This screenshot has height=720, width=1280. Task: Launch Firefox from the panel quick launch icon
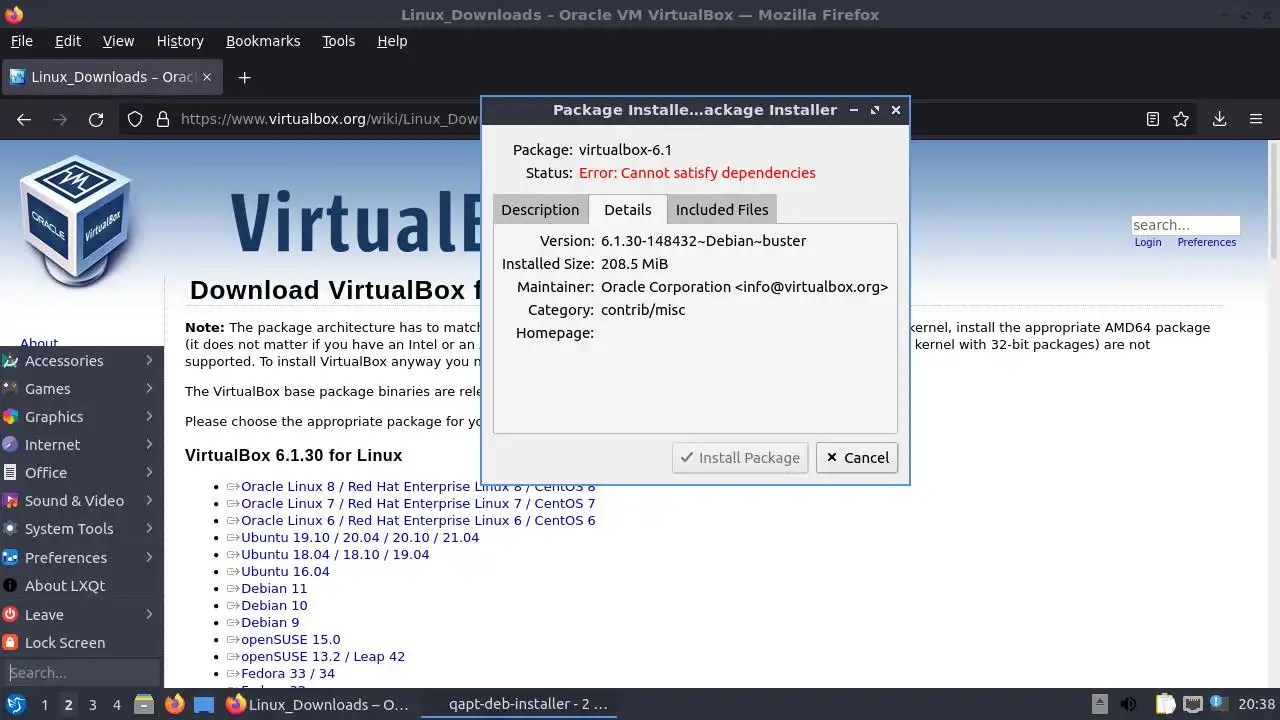coord(174,704)
